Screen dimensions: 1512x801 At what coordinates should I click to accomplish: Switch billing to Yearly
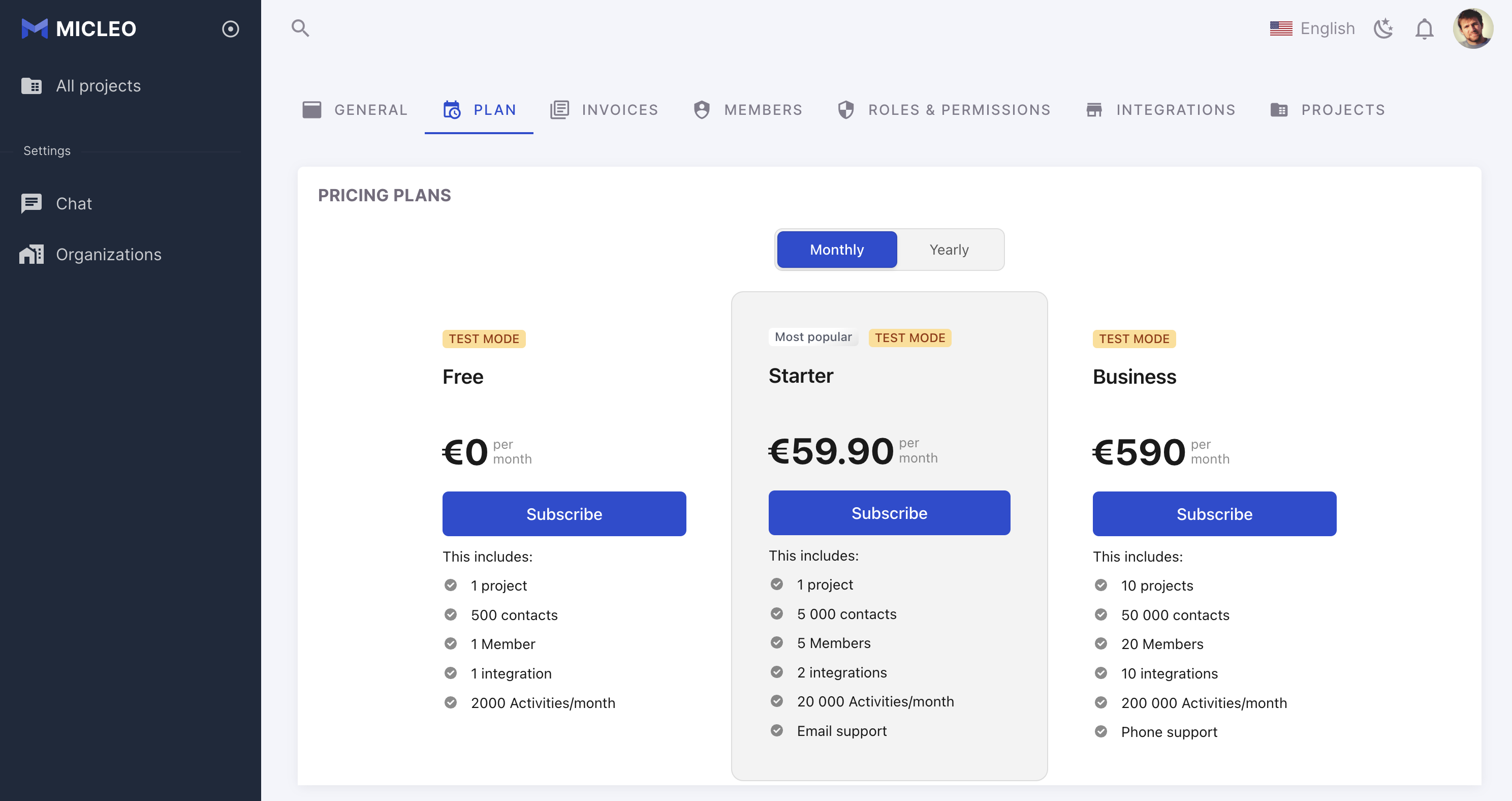[x=949, y=250]
